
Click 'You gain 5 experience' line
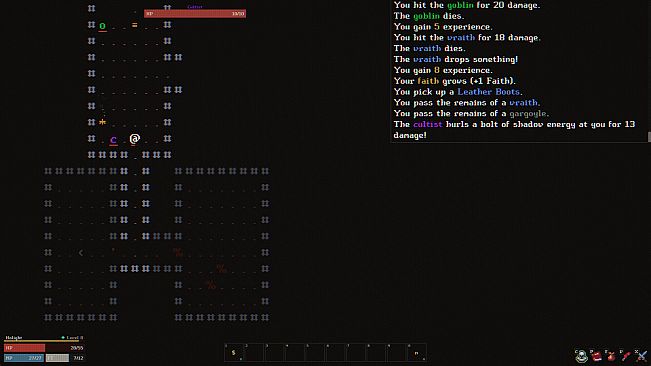pos(443,27)
